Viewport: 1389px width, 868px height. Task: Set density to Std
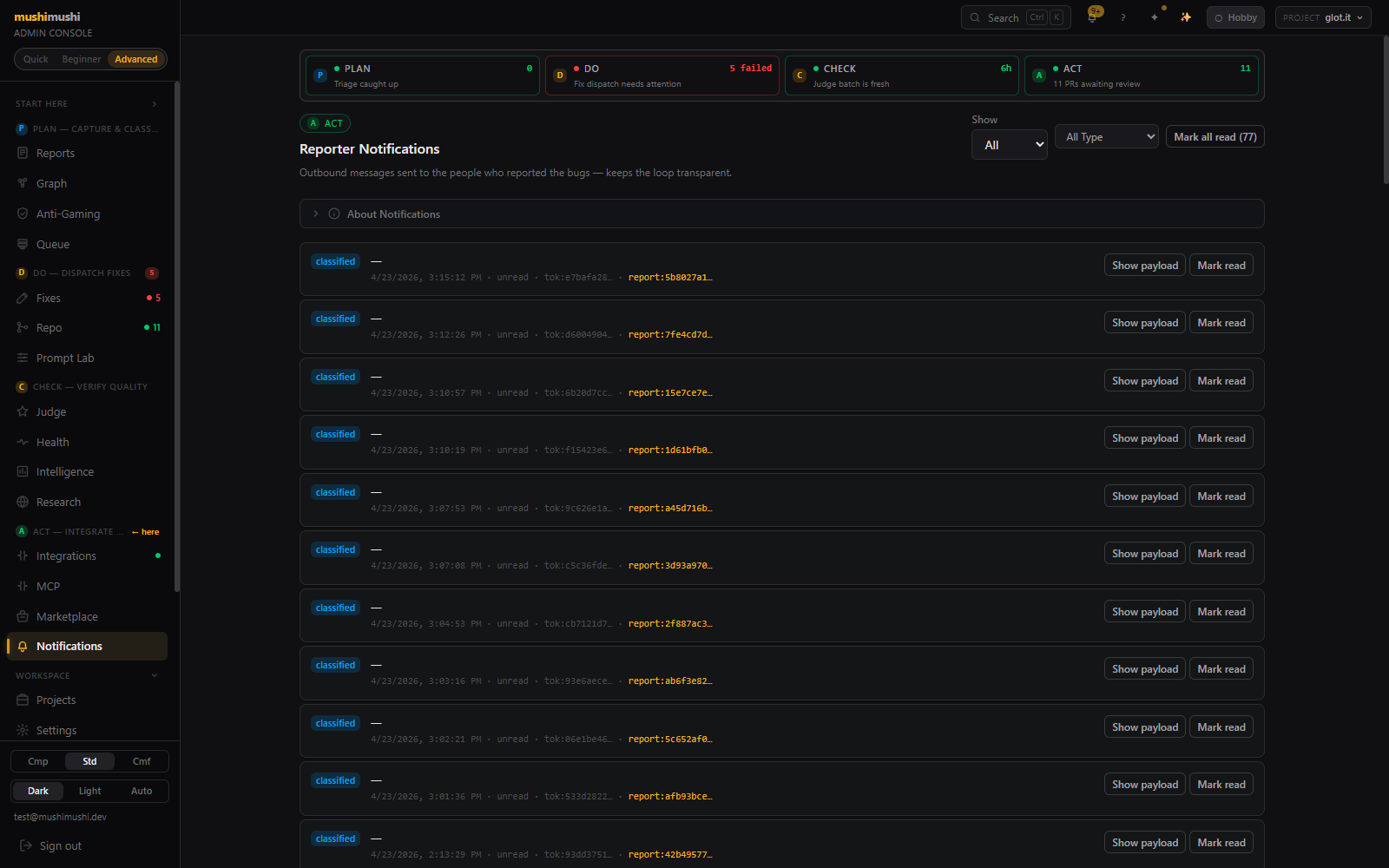89,761
